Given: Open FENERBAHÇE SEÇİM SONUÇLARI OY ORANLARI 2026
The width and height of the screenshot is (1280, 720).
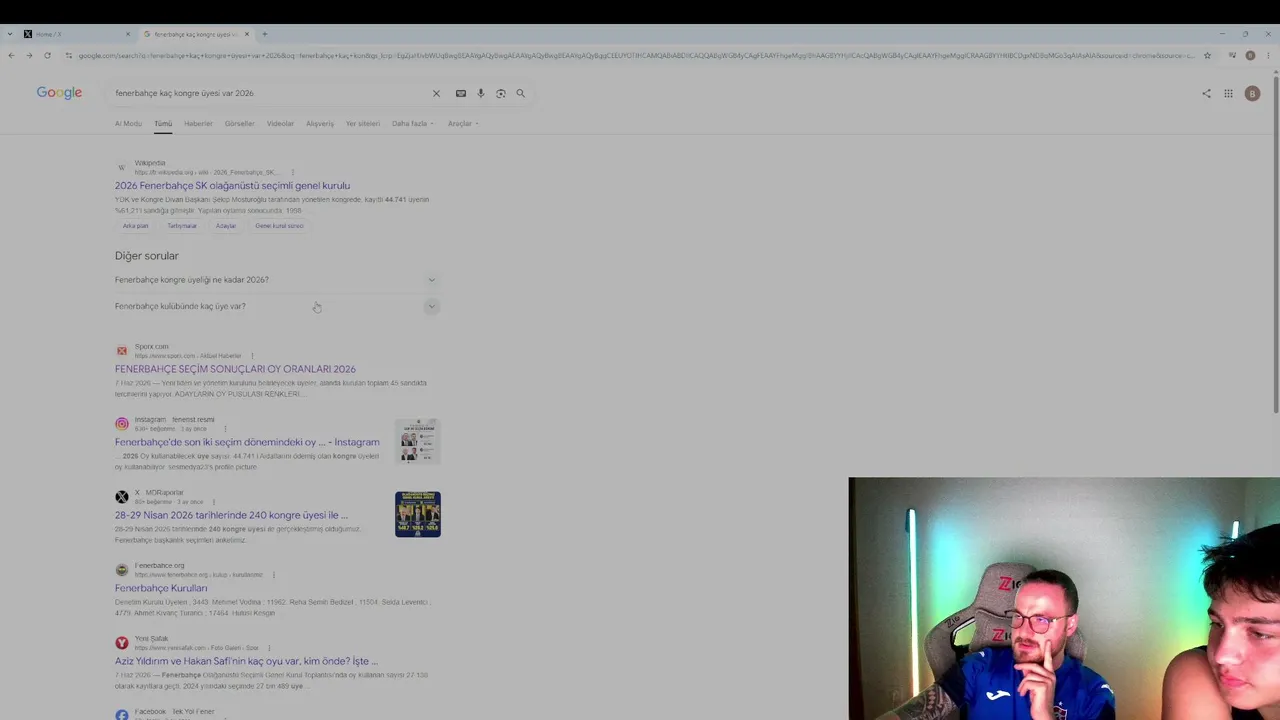Looking at the screenshot, I should (x=235, y=369).
